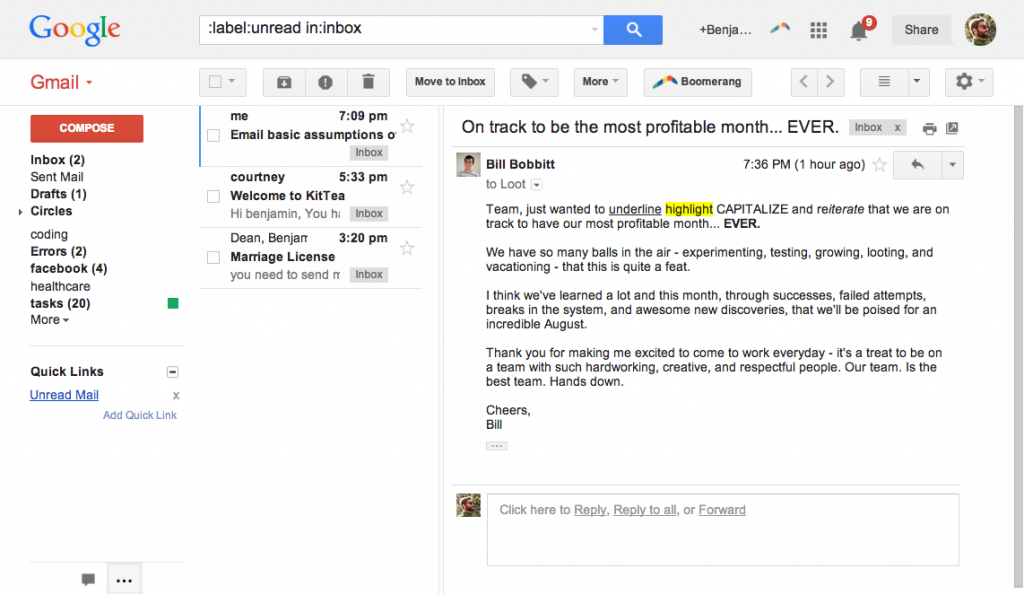Screen dimensions: 1024x594
Task: Go to newer message arrow
Action: click(804, 82)
